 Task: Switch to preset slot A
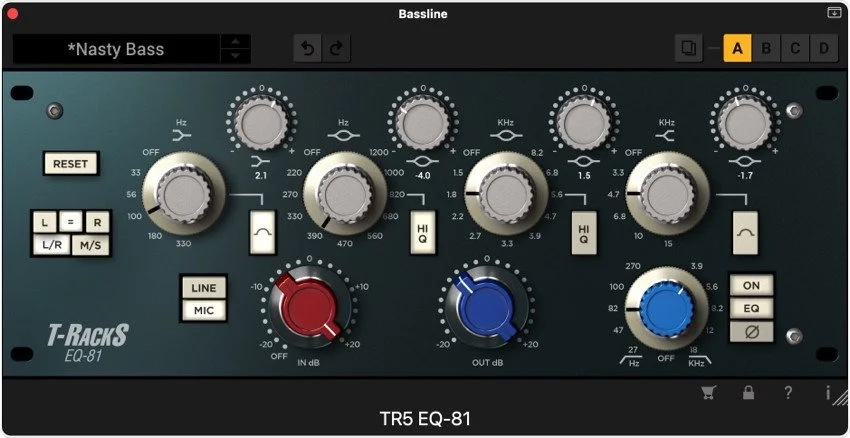click(737, 49)
